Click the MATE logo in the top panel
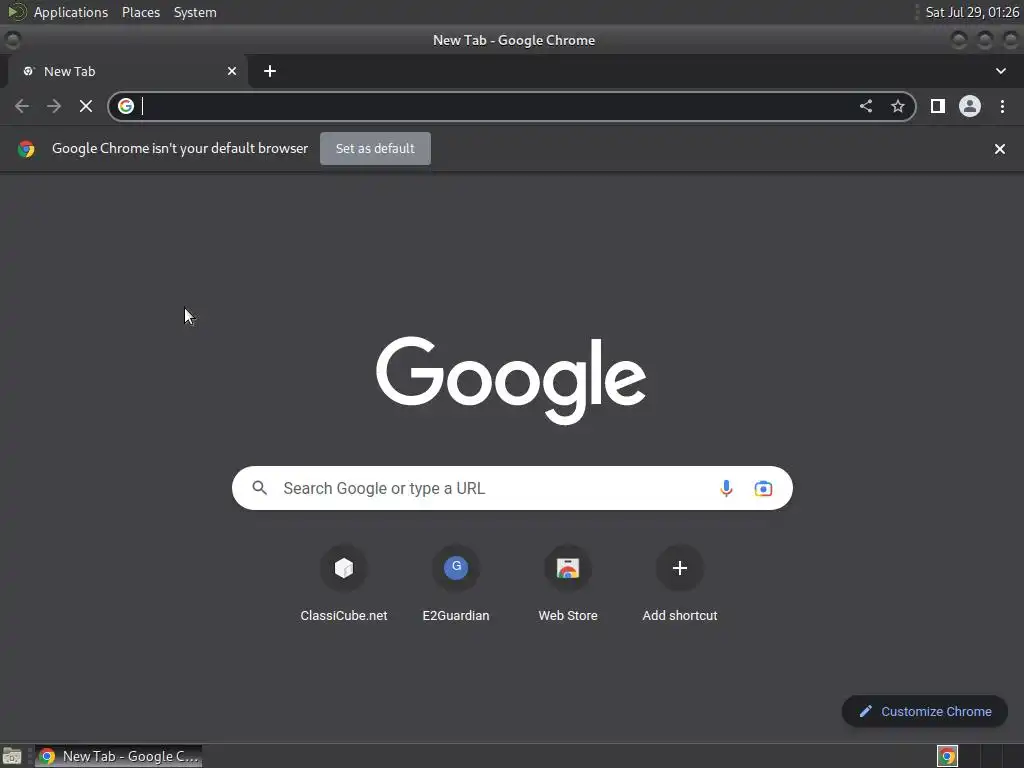 click(x=16, y=12)
